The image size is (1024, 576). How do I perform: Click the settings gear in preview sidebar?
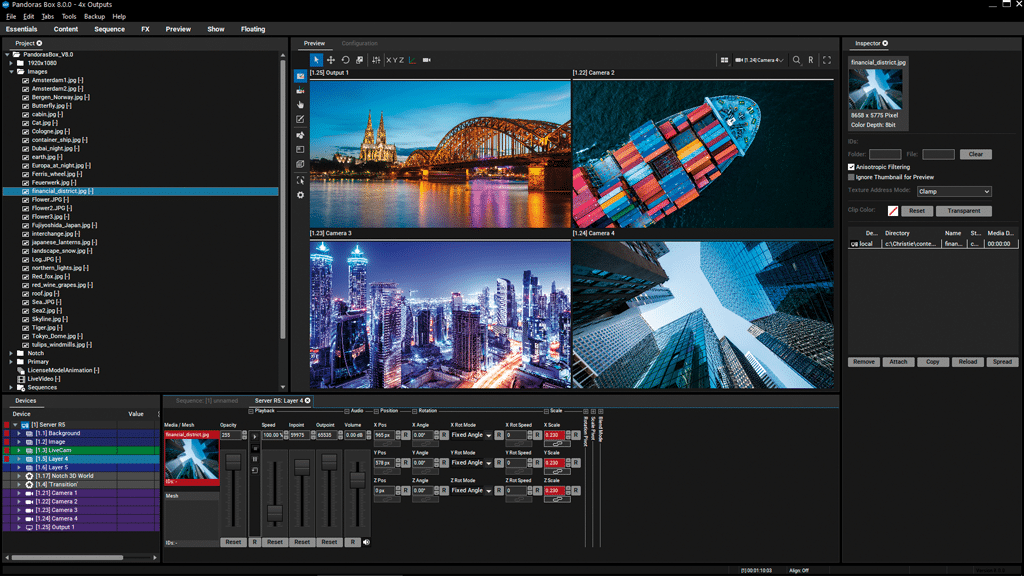click(x=300, y=195)
